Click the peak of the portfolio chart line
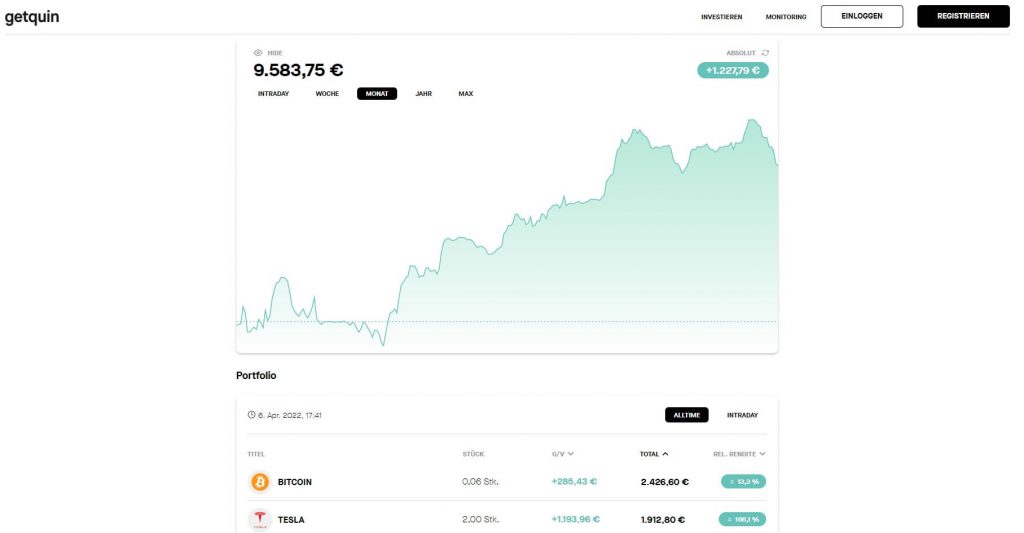 752,120
